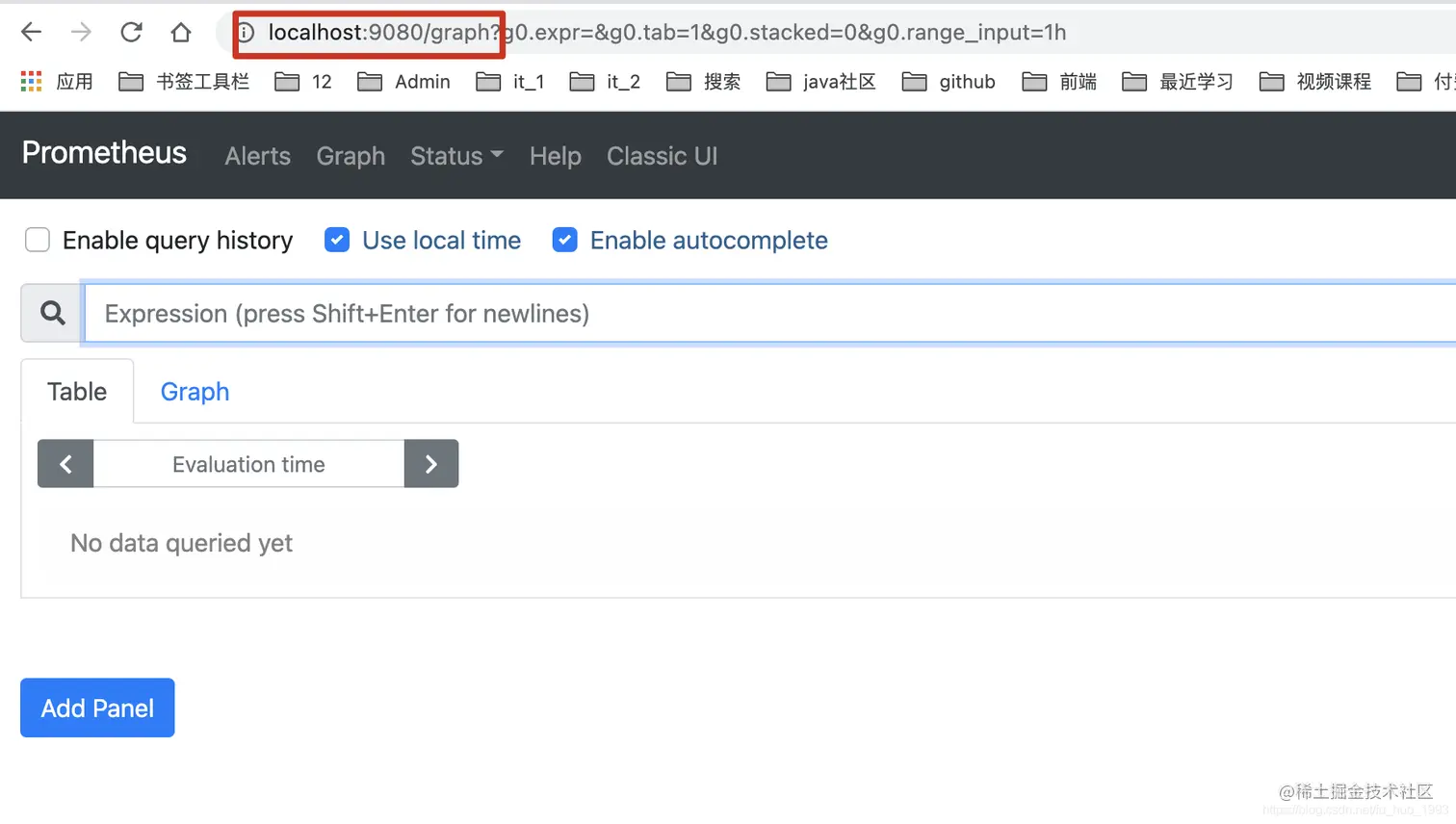Open the Admin bookmark folder
The height and width of the screenshot is (824, 1456).
click(x=403, y=82)
